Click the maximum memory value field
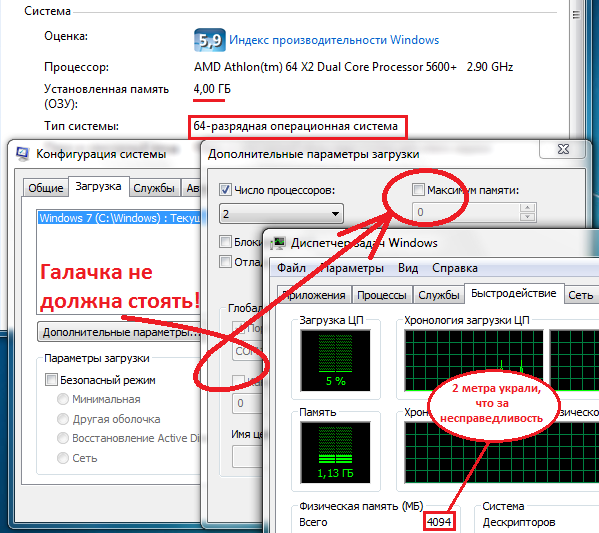This screenshot has width=599, height=533. click(x=465, y=212)
